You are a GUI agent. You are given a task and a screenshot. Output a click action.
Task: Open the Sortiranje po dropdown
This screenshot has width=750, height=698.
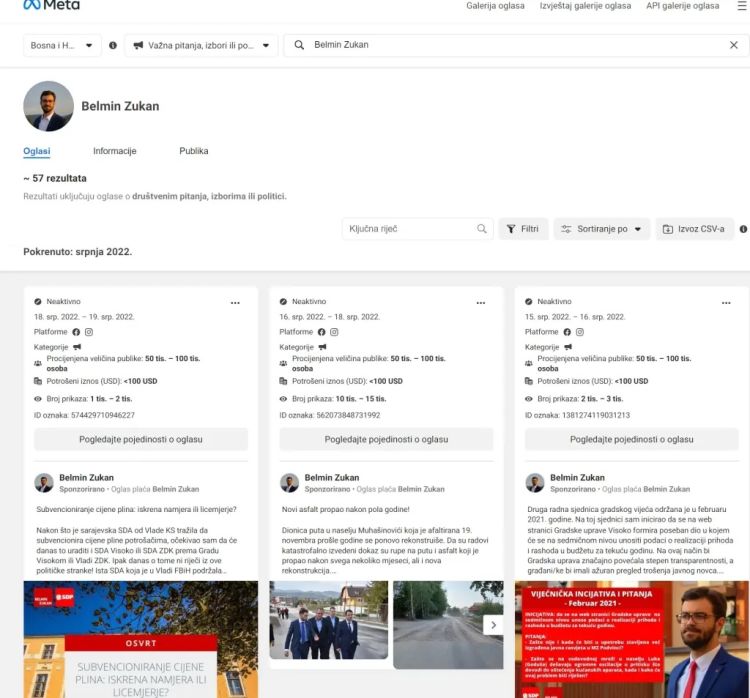pyautogui.click(x=601, y=229)
